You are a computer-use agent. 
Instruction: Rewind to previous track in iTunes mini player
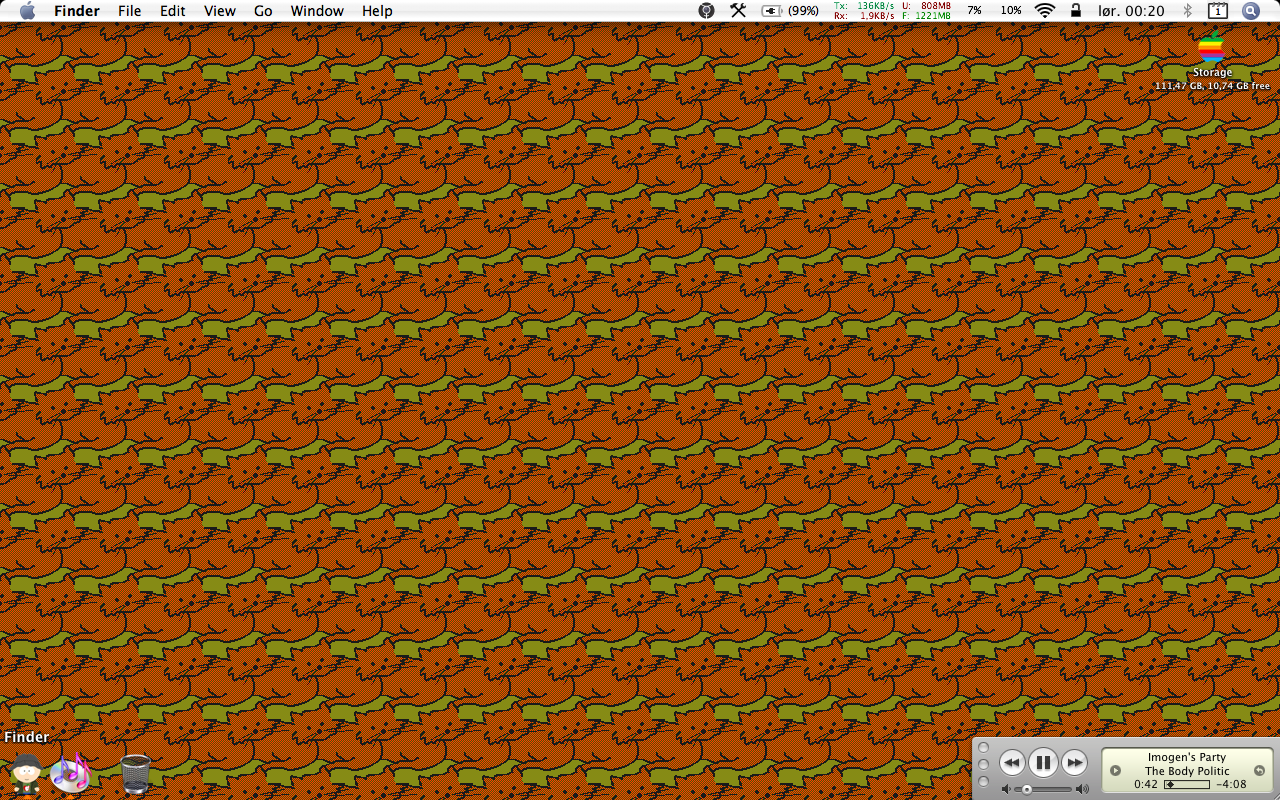1011,763
